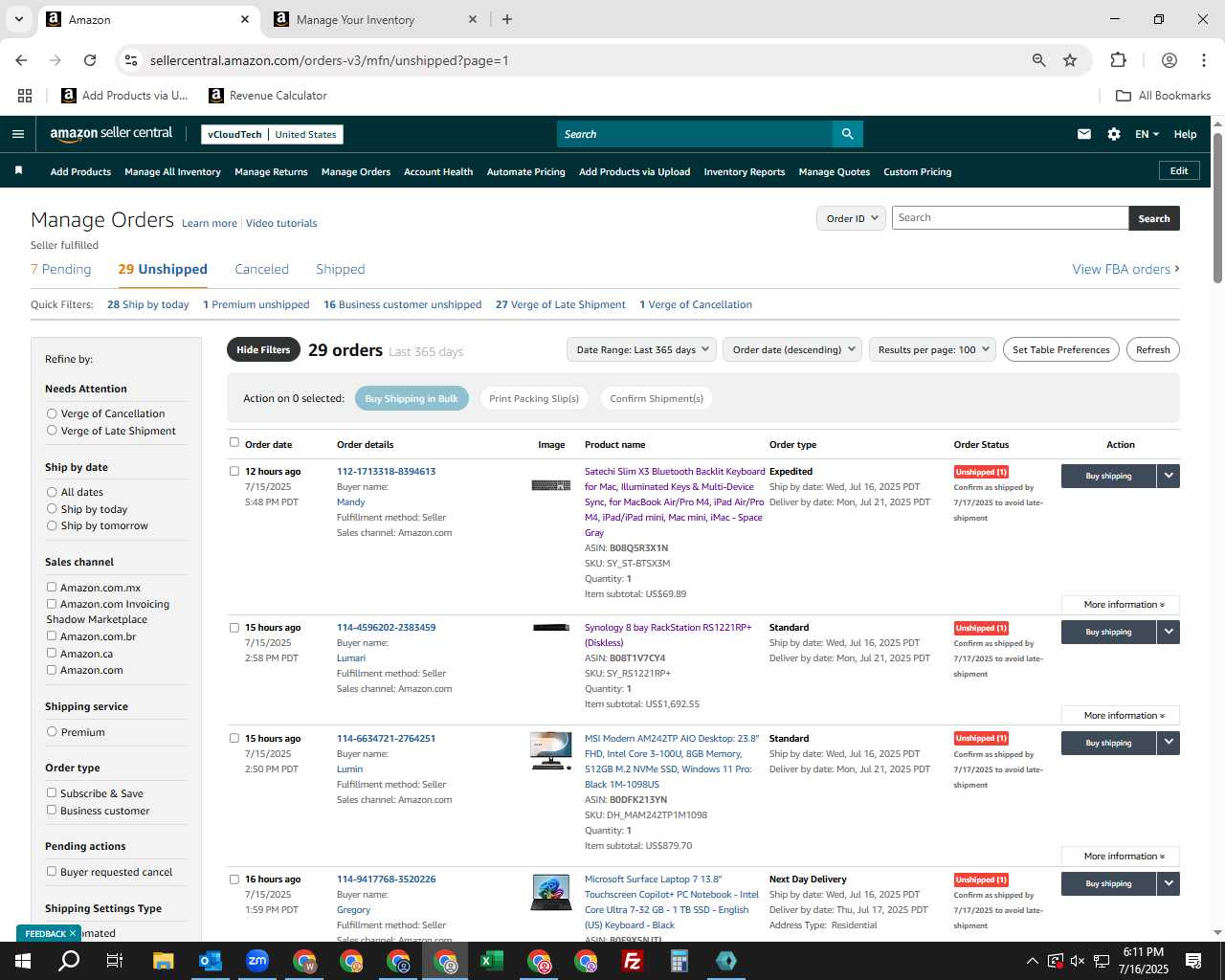Switch to the Pending orders tab
Image resolution: width=1225 pixels, height=980 pixels.
61,269
